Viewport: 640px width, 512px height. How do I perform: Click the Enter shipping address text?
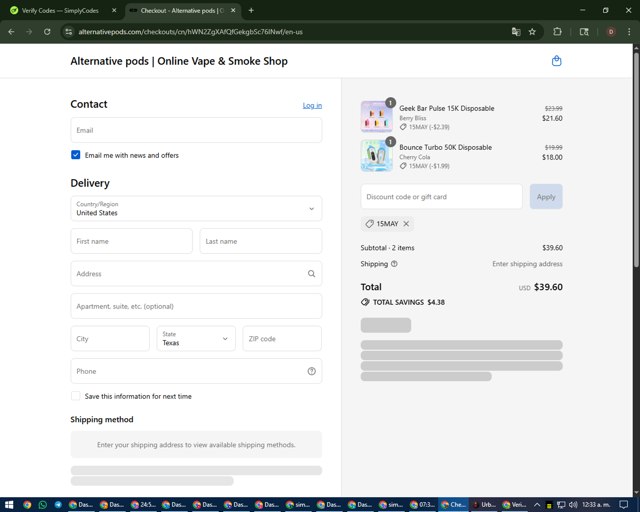[x=527, y=264]
